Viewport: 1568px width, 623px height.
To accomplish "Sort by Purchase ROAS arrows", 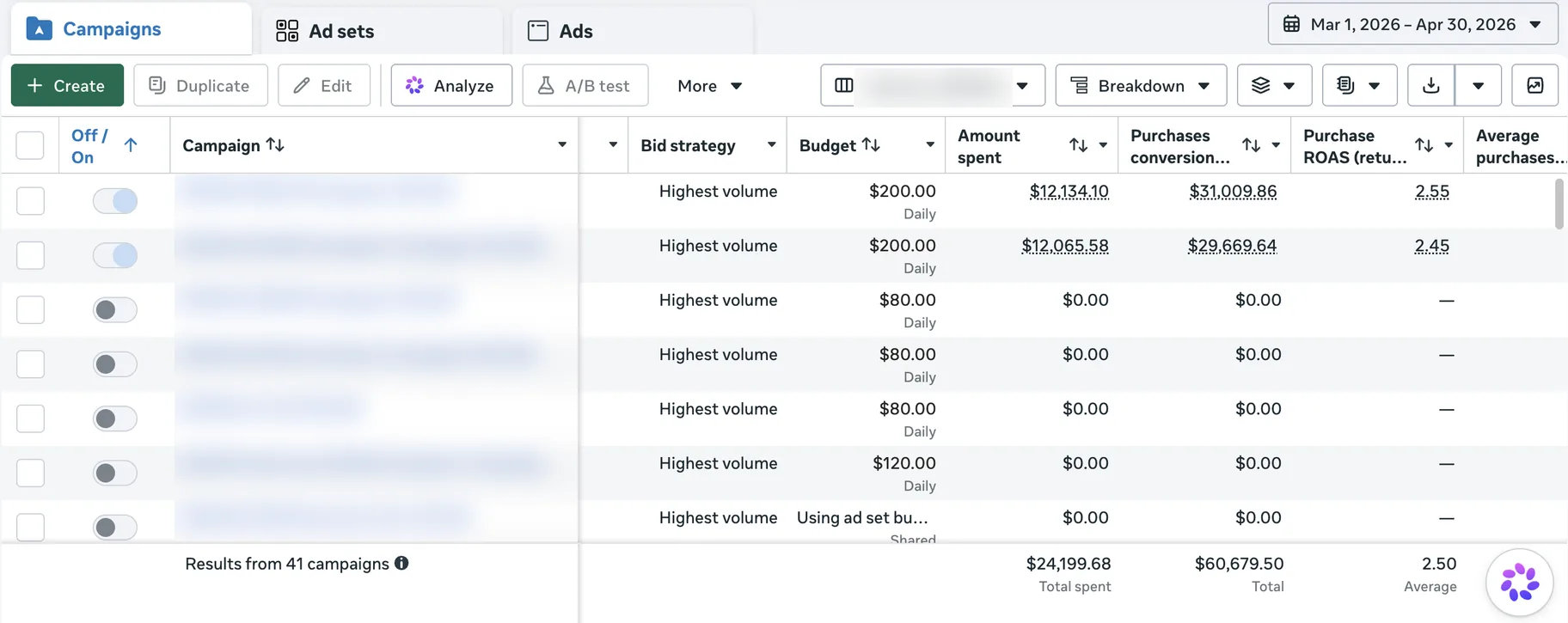I will coord(1424,145).
